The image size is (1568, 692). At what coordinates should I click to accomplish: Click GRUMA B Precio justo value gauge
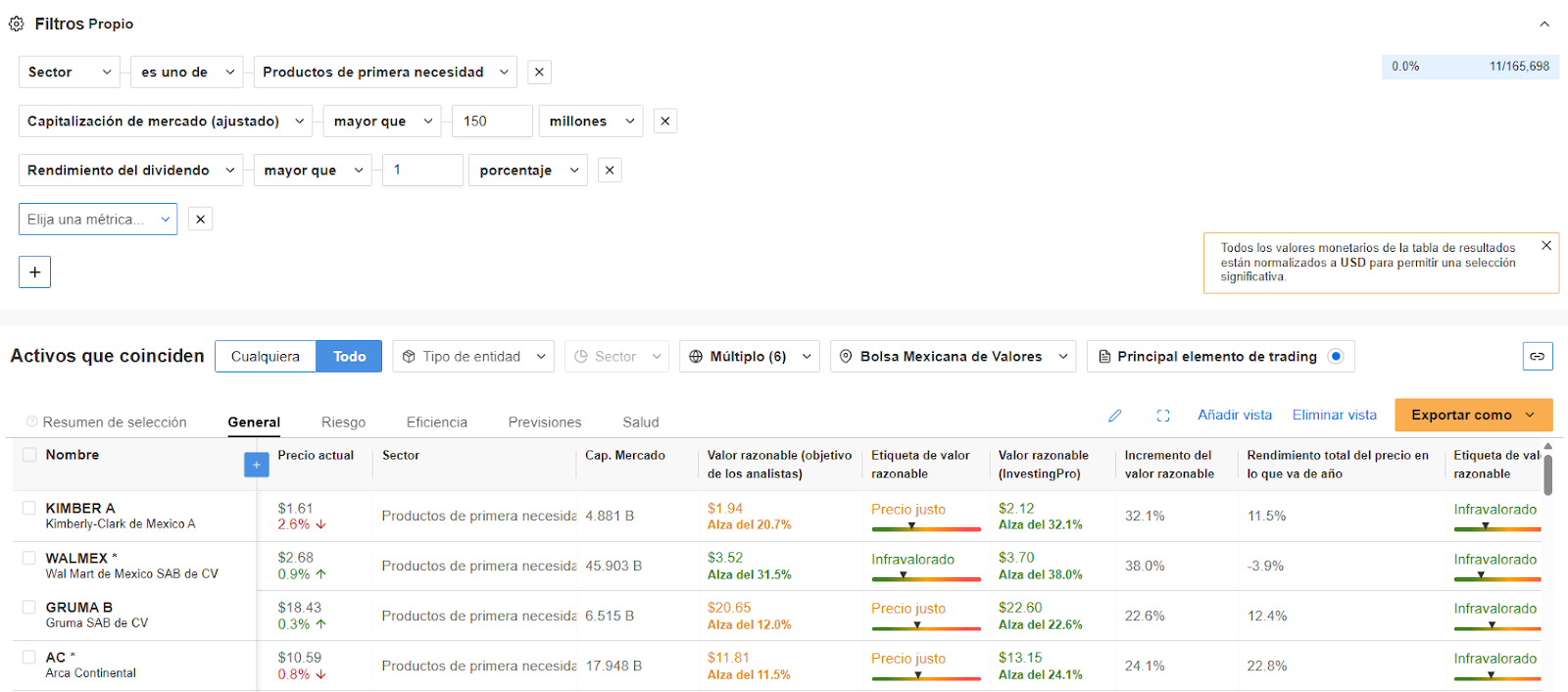pyautogui.click(x=926, y=626)
